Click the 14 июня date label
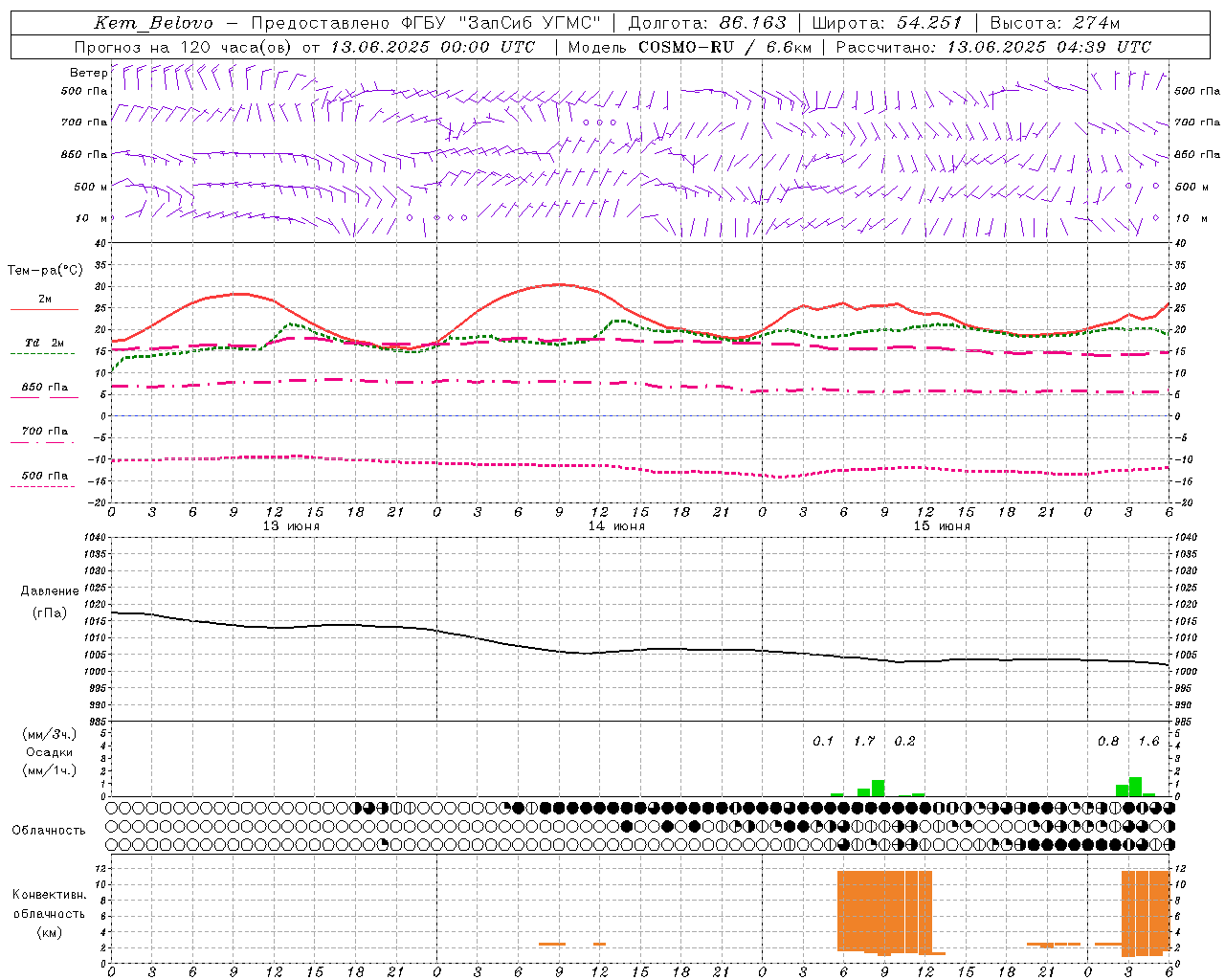Screen dimensions: 1225x980 pyautogui.click(x=616, y=525)
